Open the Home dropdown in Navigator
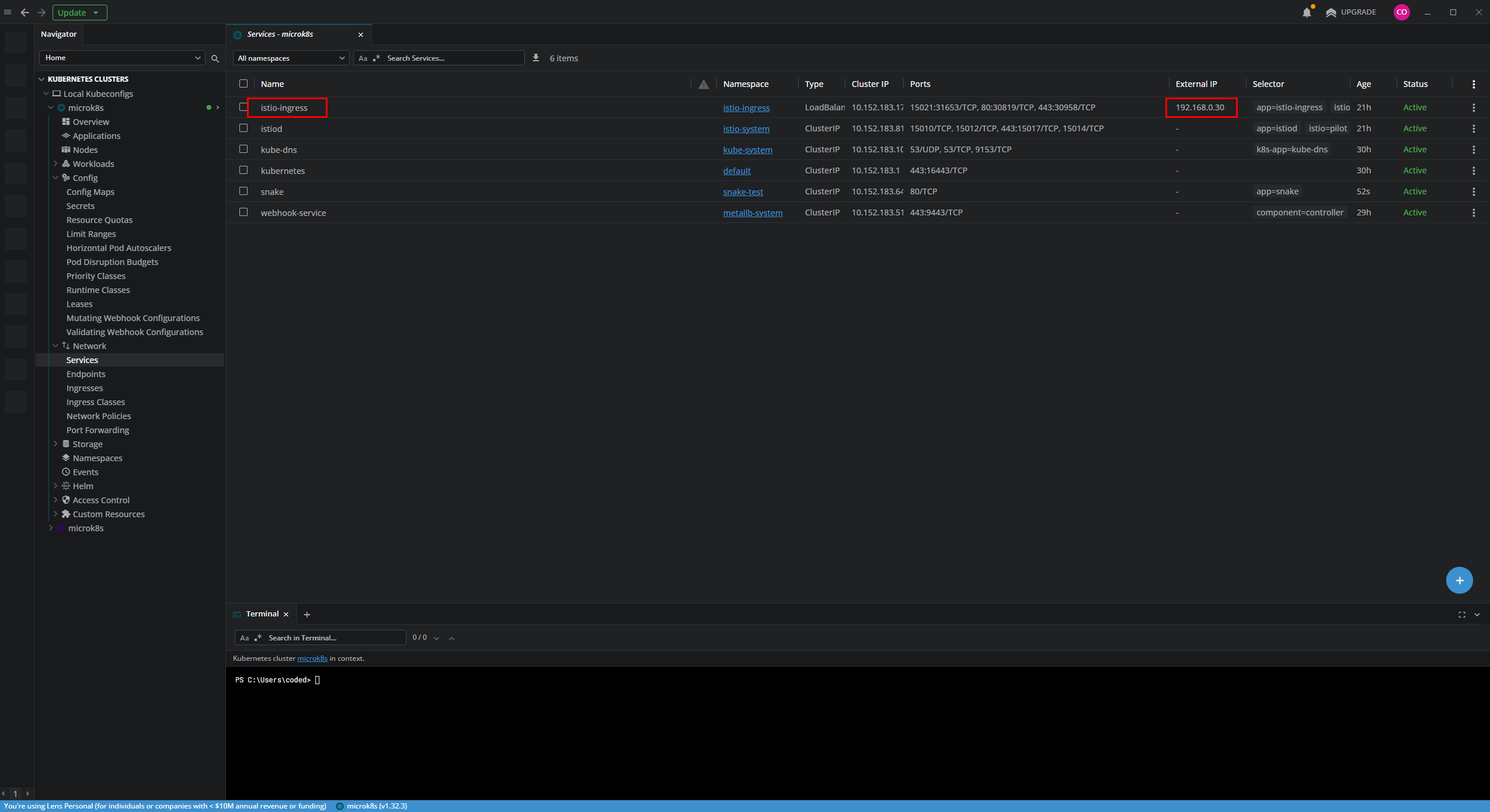The width and height of the screenshot is (1490, 812). [x=122, y=58]
